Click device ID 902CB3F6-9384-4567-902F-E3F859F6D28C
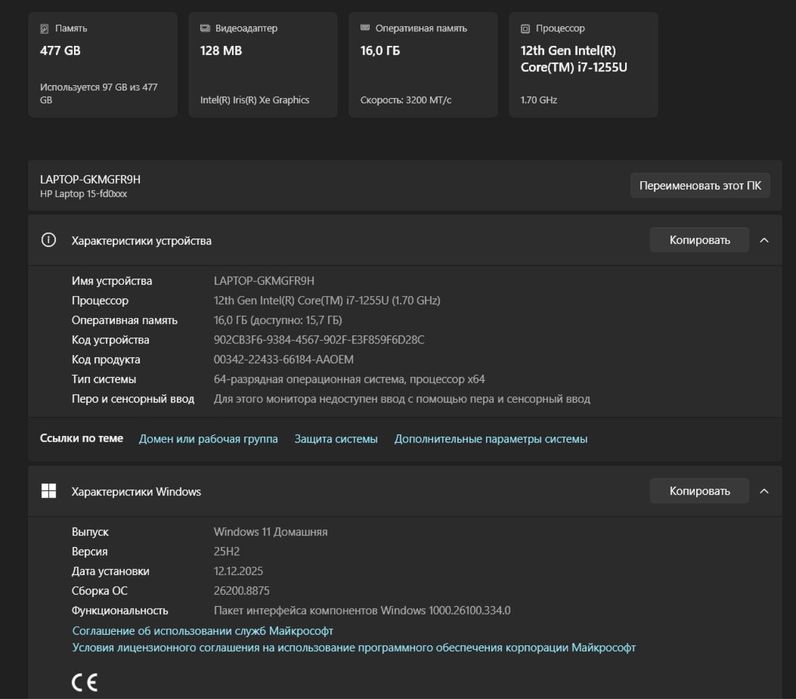 (319, 340)
